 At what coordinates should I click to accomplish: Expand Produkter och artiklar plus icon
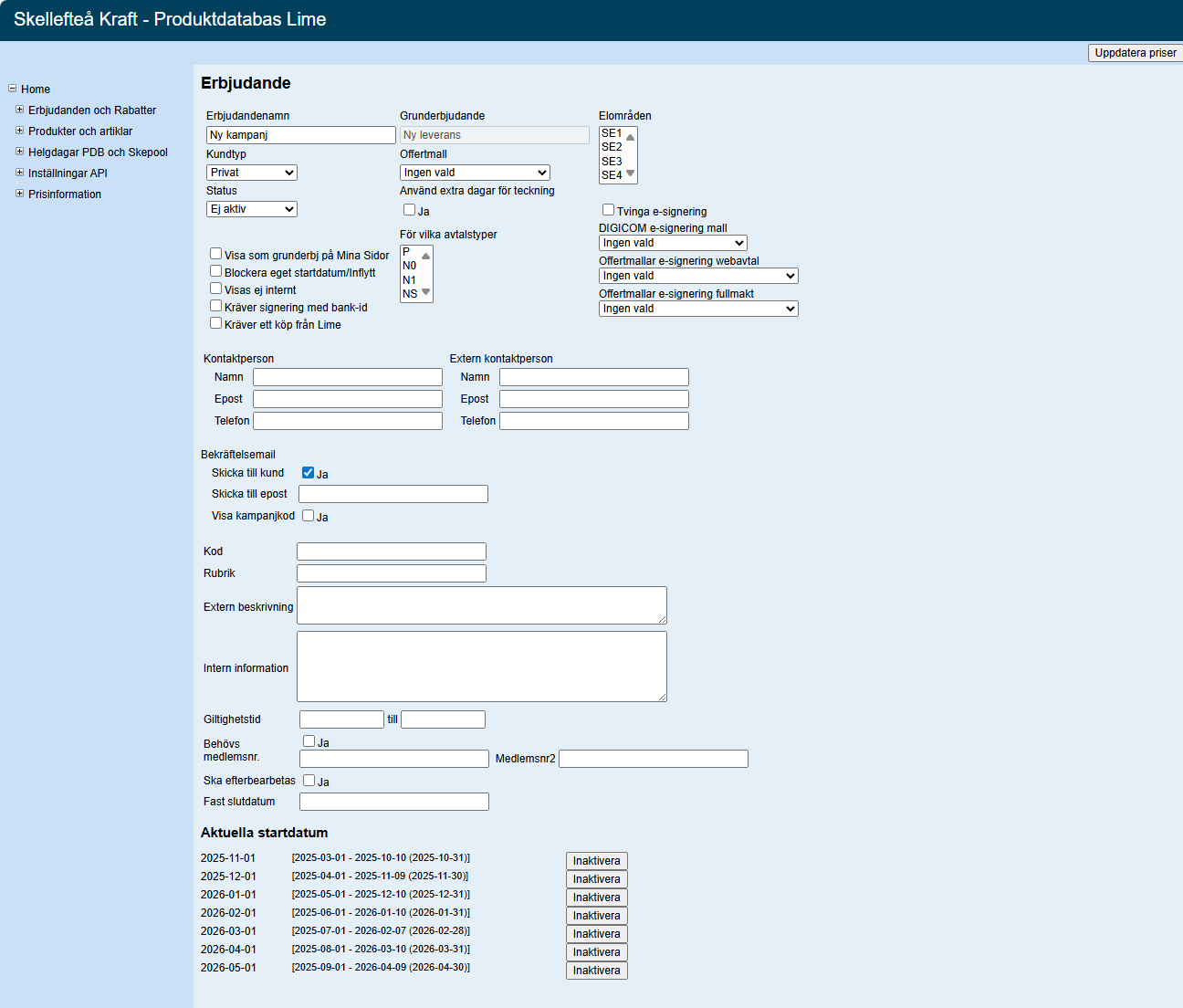pyautogui.click(x=20, y=131)
